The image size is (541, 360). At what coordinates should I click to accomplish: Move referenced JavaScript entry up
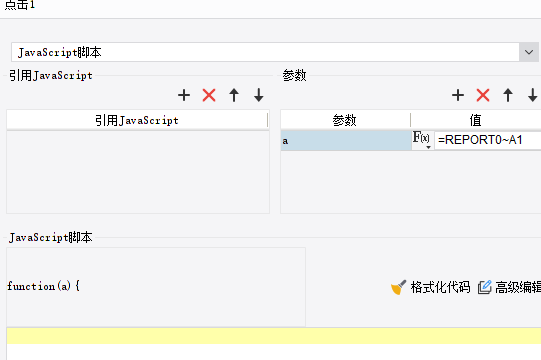pyautogui.click(x=234, y=95)
